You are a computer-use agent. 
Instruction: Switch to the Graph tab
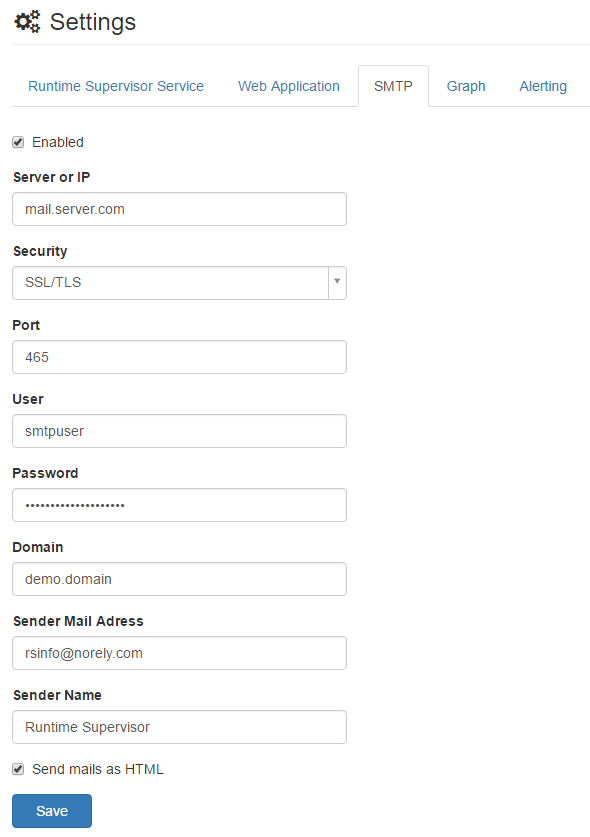tap(465, 86)
